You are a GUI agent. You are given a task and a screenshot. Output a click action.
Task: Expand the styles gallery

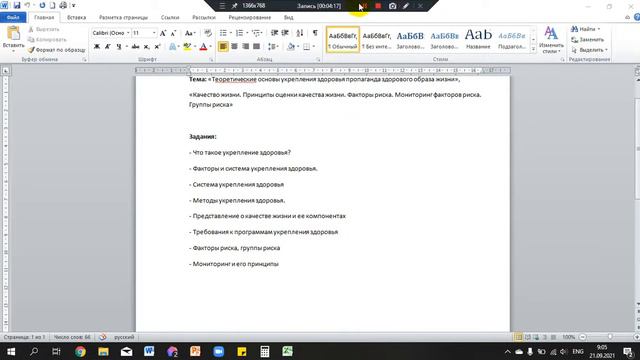[x=533, y=49]
